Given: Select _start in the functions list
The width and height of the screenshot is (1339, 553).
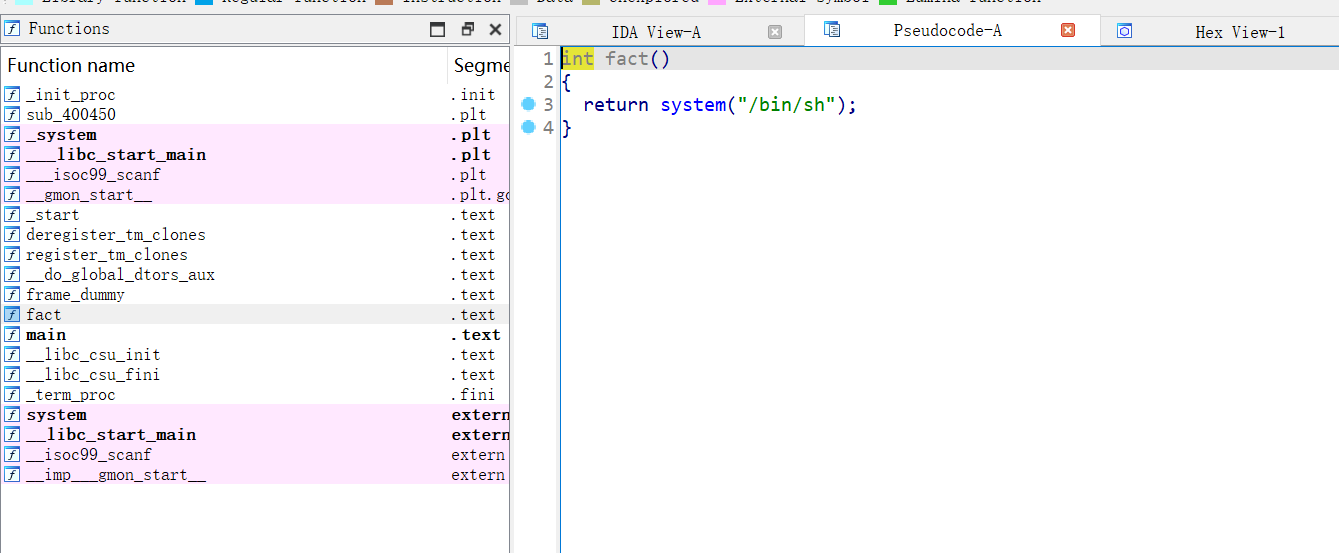Looking at the screenshot, I should pyautogui.click(x=255, y=215).
